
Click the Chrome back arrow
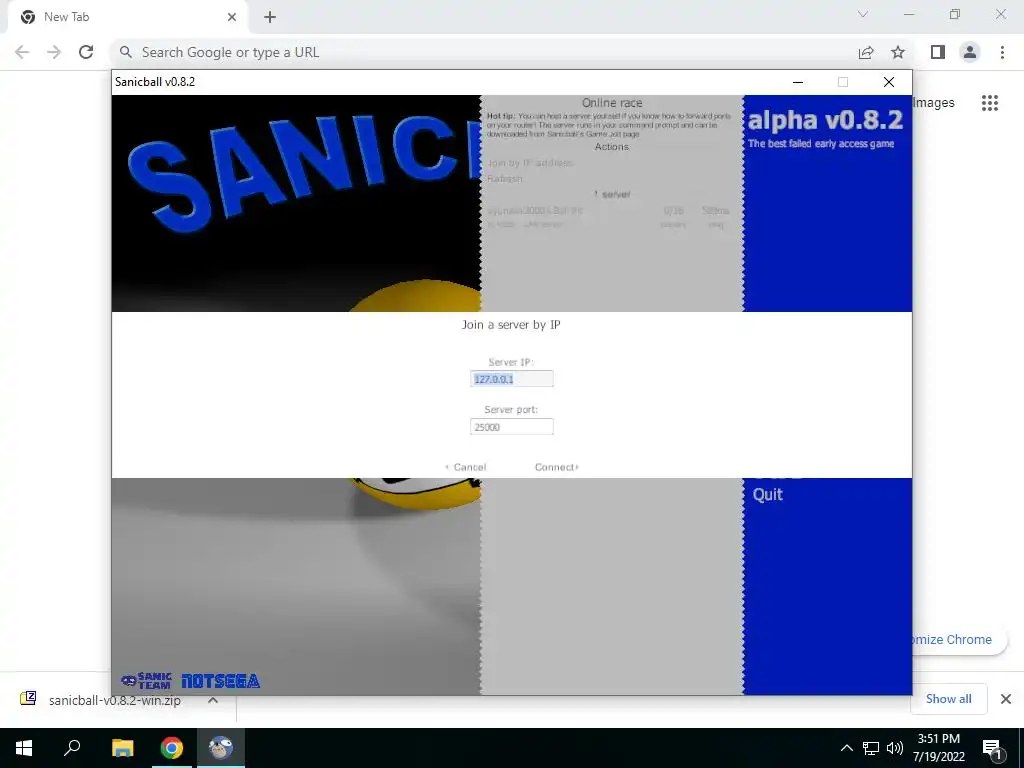(x=22, y=52)
